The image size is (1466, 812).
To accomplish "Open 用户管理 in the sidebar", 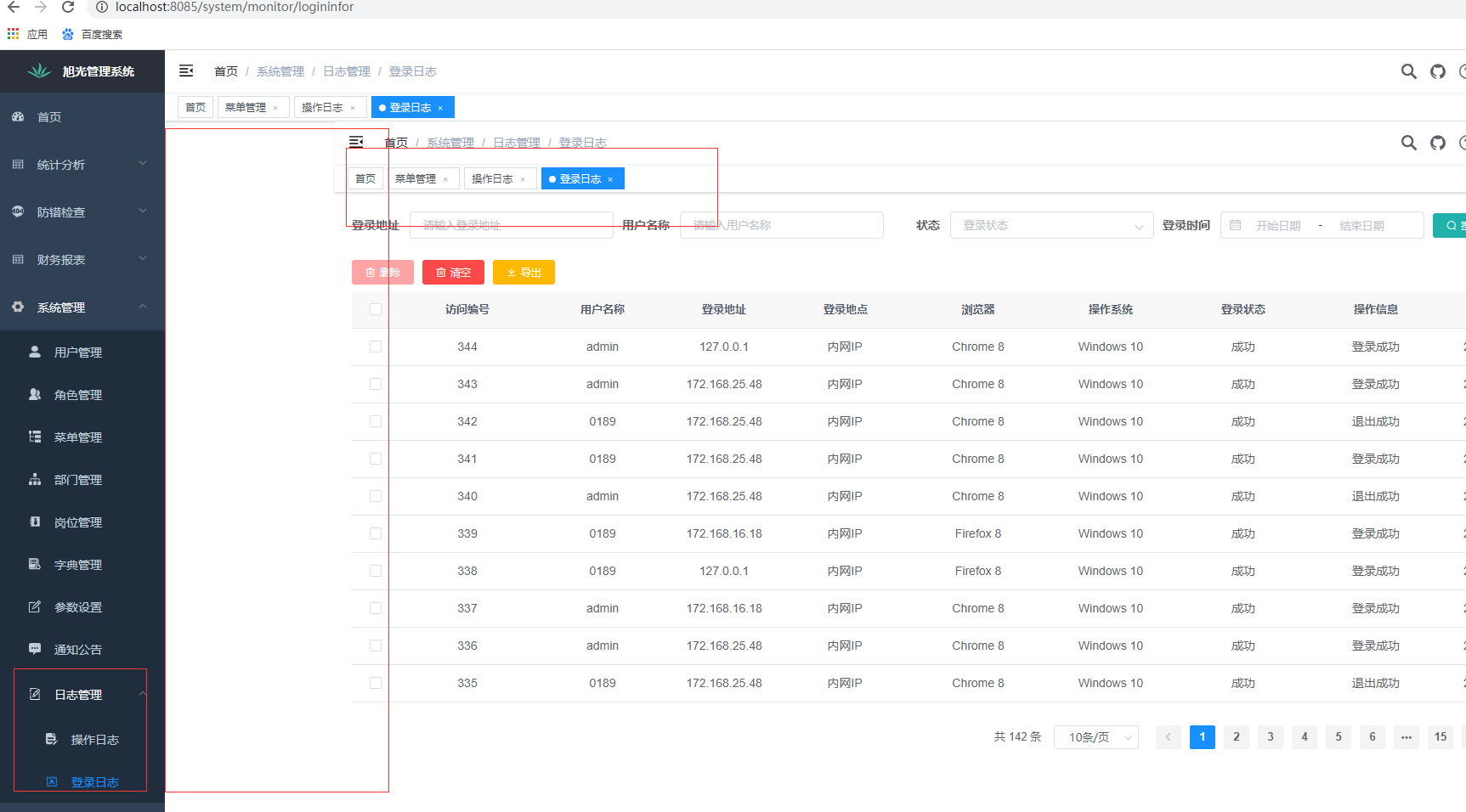I will pos(82,352).
